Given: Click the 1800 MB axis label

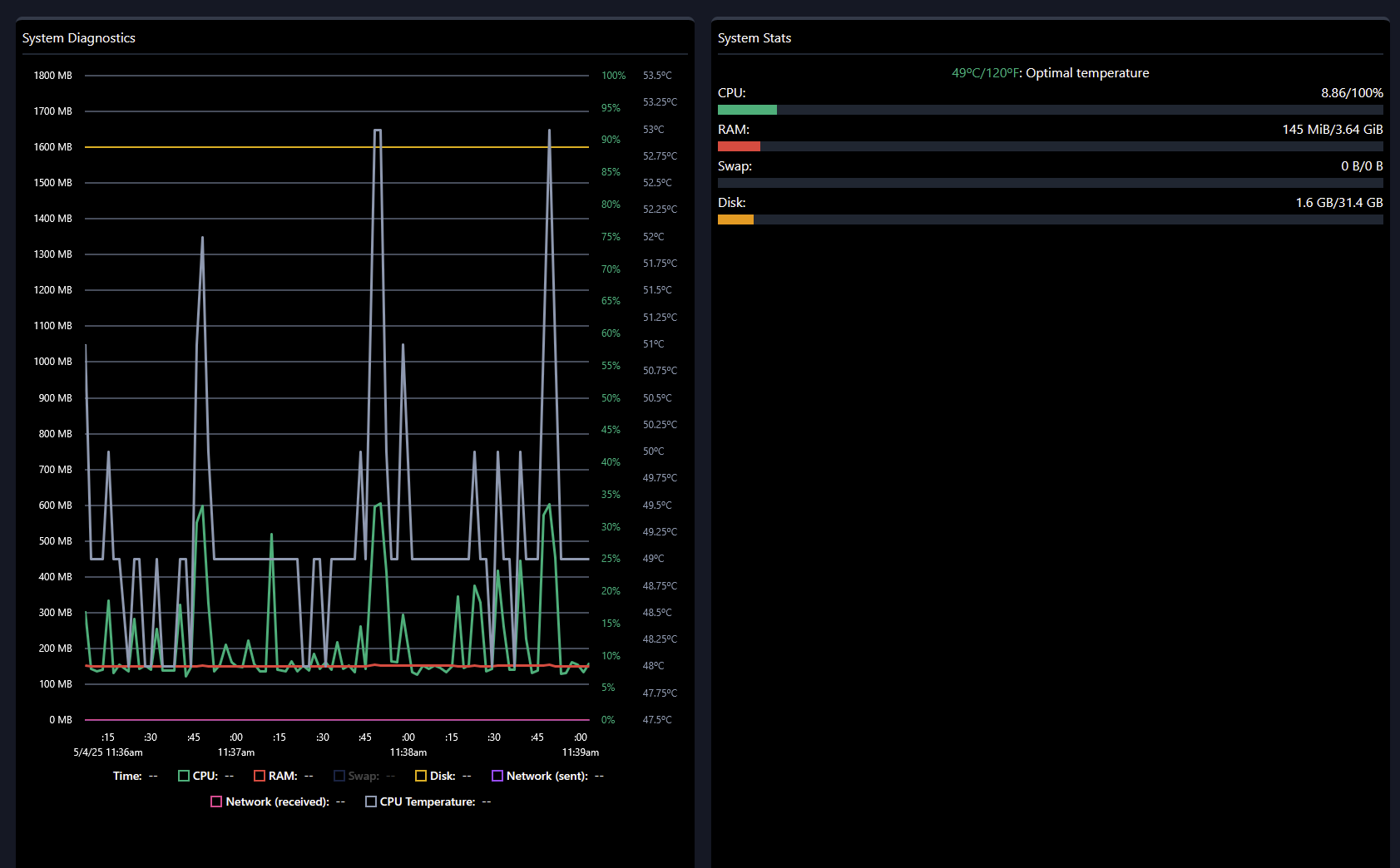Looking at the screenshot, I should [53, 76].
